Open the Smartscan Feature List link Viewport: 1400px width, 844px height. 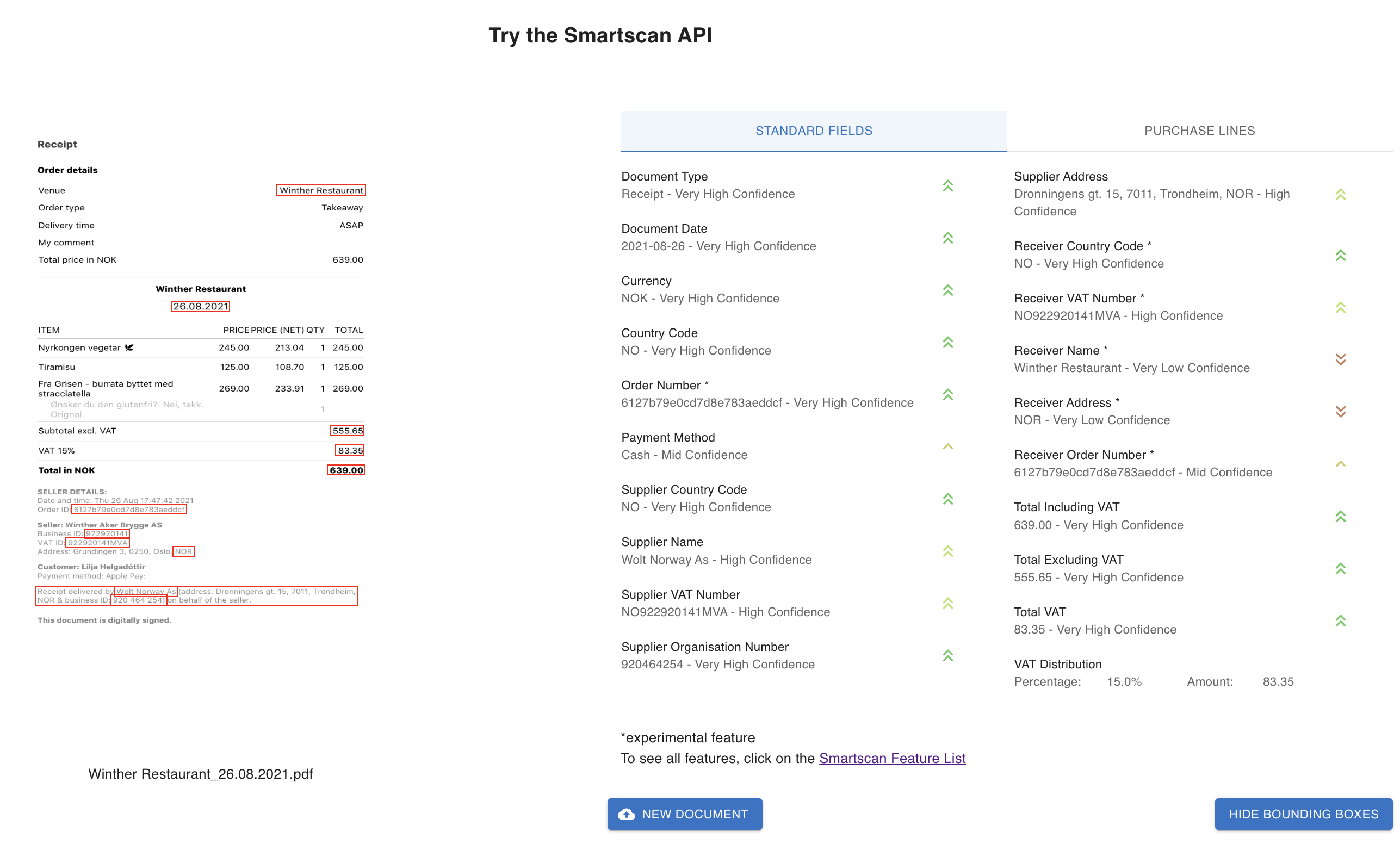click(x=892, y=758)
